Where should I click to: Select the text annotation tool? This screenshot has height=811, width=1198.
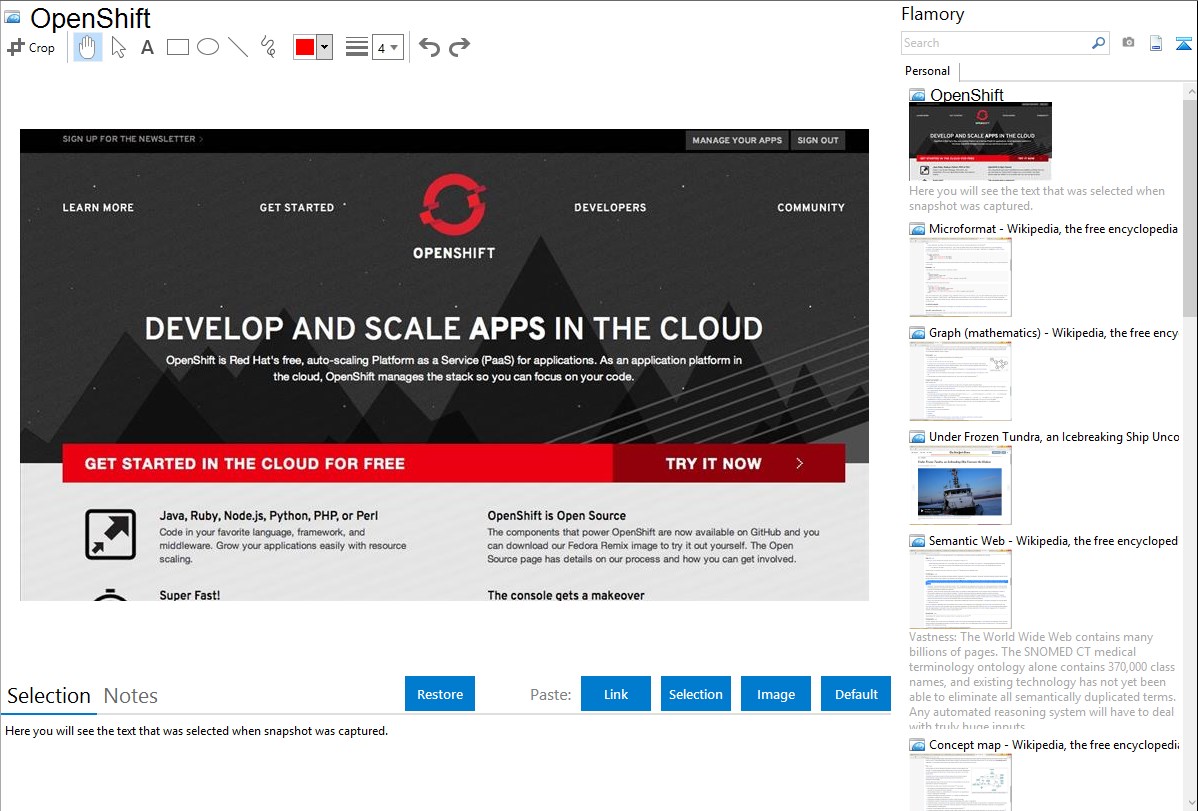pyautogui.click(x=147, y=47)
